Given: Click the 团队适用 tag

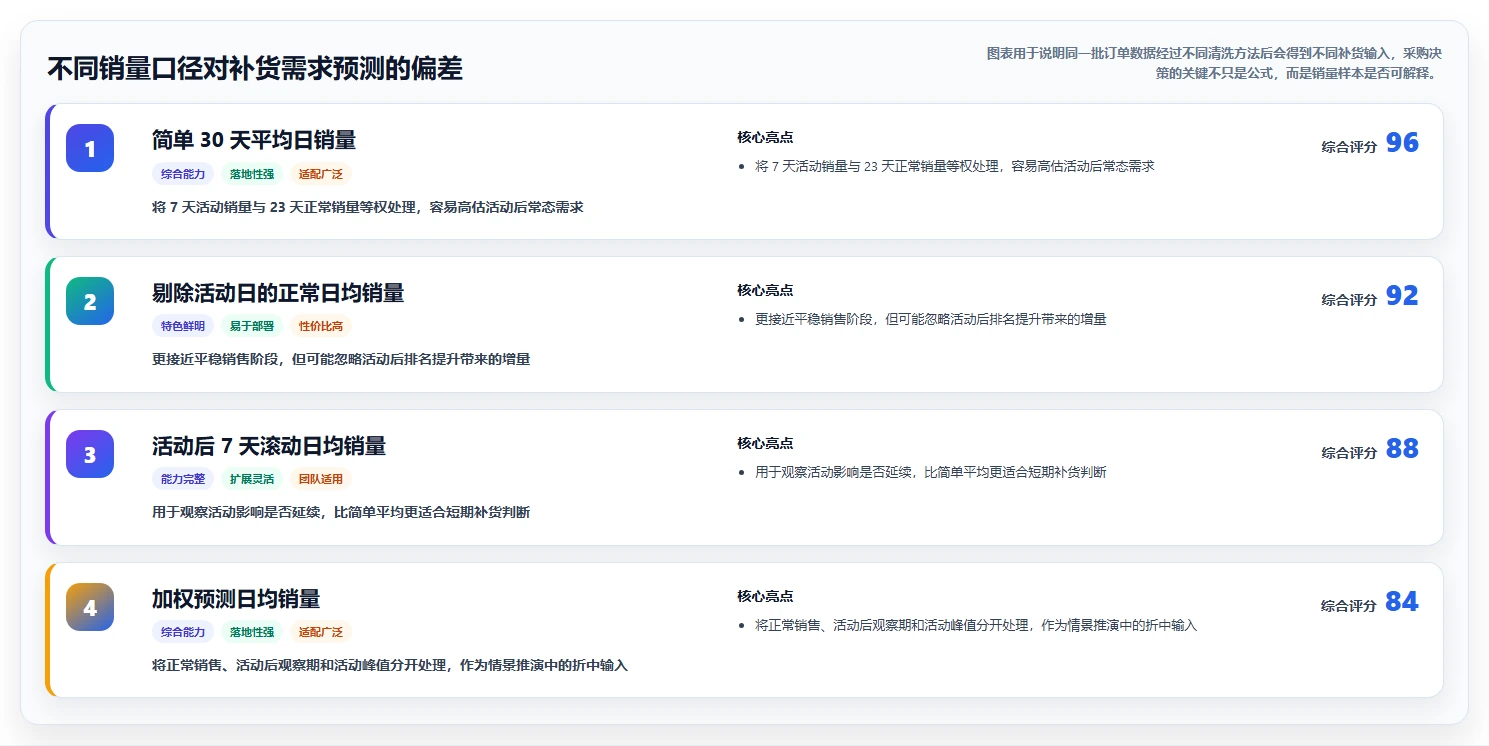Looking at the screenshot, I should (x=321, y=479).
